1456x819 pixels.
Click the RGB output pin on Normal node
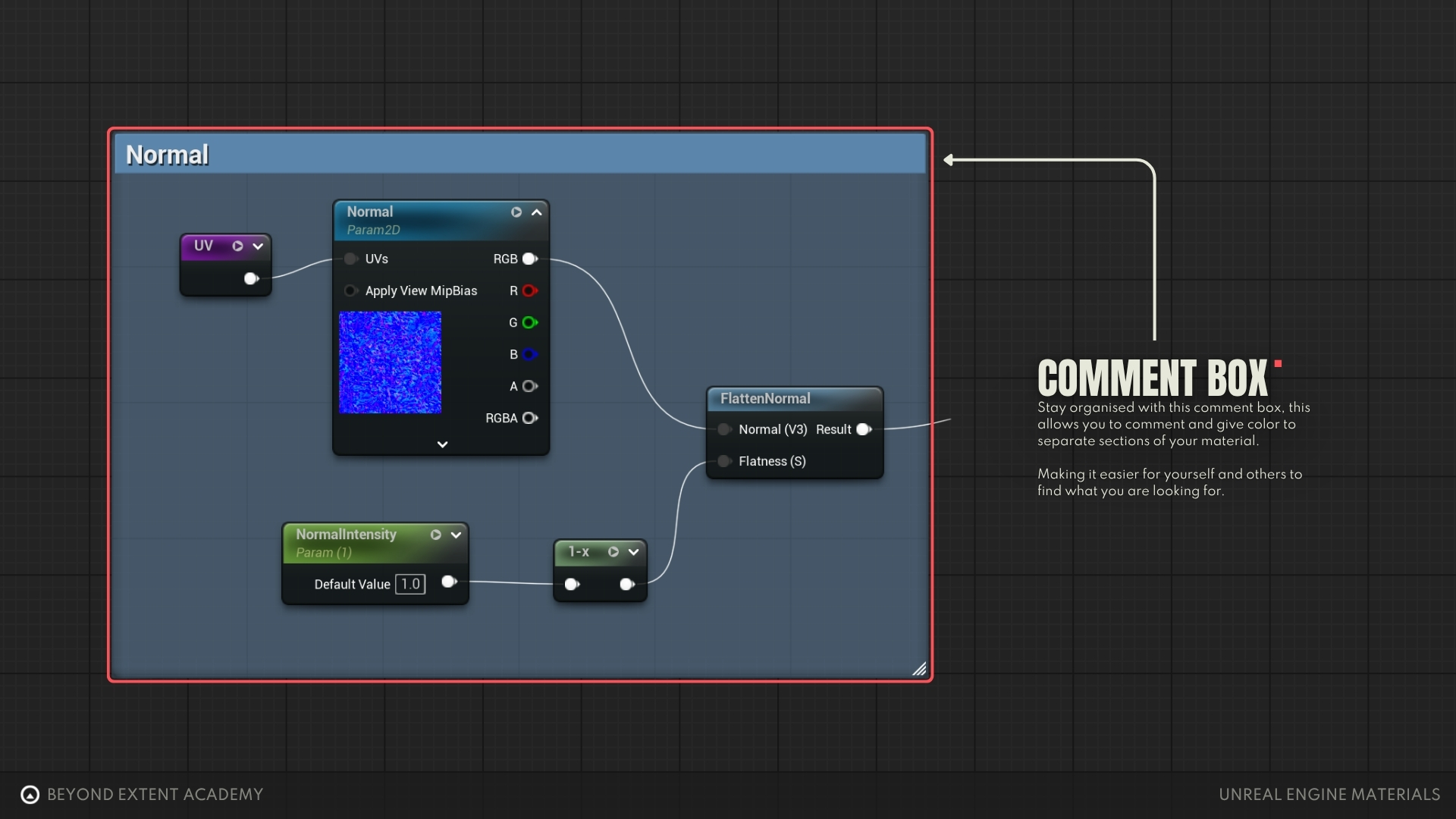(x=530, y=259)
